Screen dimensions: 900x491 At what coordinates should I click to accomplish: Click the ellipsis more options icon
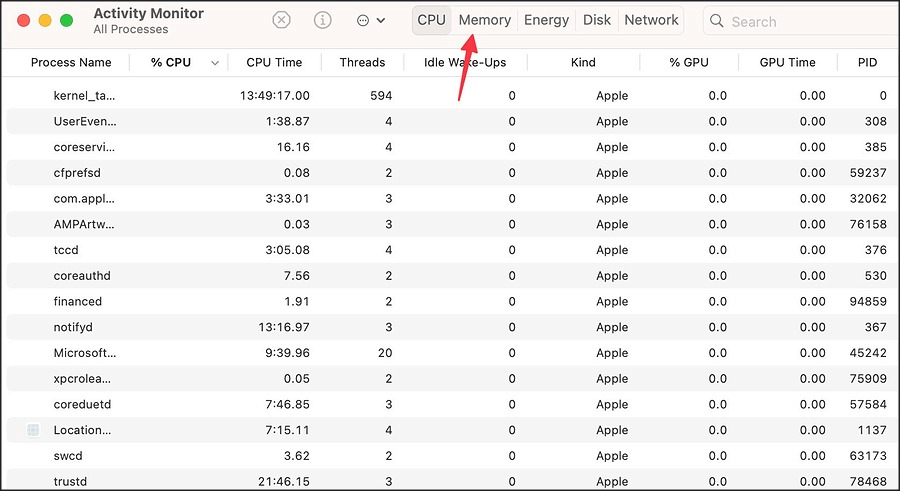[363, 21]
